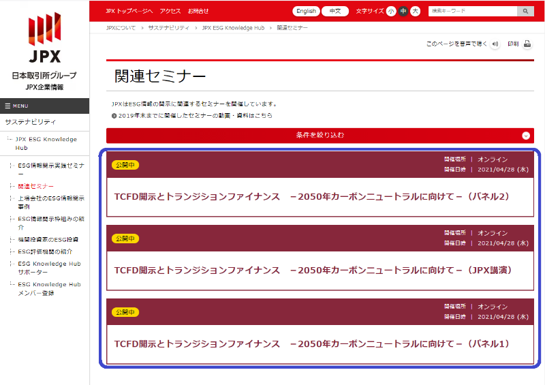Click このページを音声で聞く link
Image resolution: width=545 pixels, height=385 pixels.
pos(457,44)
